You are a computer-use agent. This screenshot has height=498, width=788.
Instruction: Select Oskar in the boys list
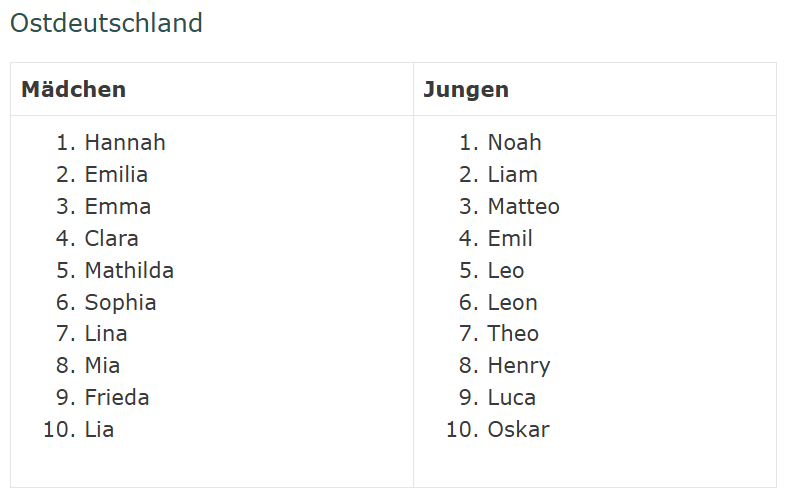(x=518, y=430)
